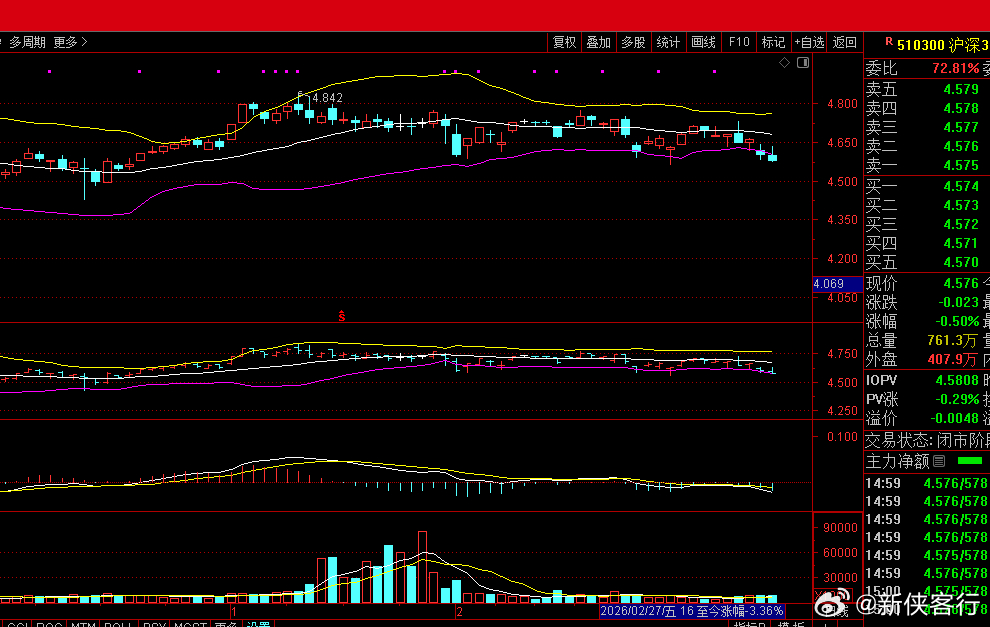Click the 0.100 MACD axis label
990x627 pixels.
pyautogui.click(x=843, y=437)
